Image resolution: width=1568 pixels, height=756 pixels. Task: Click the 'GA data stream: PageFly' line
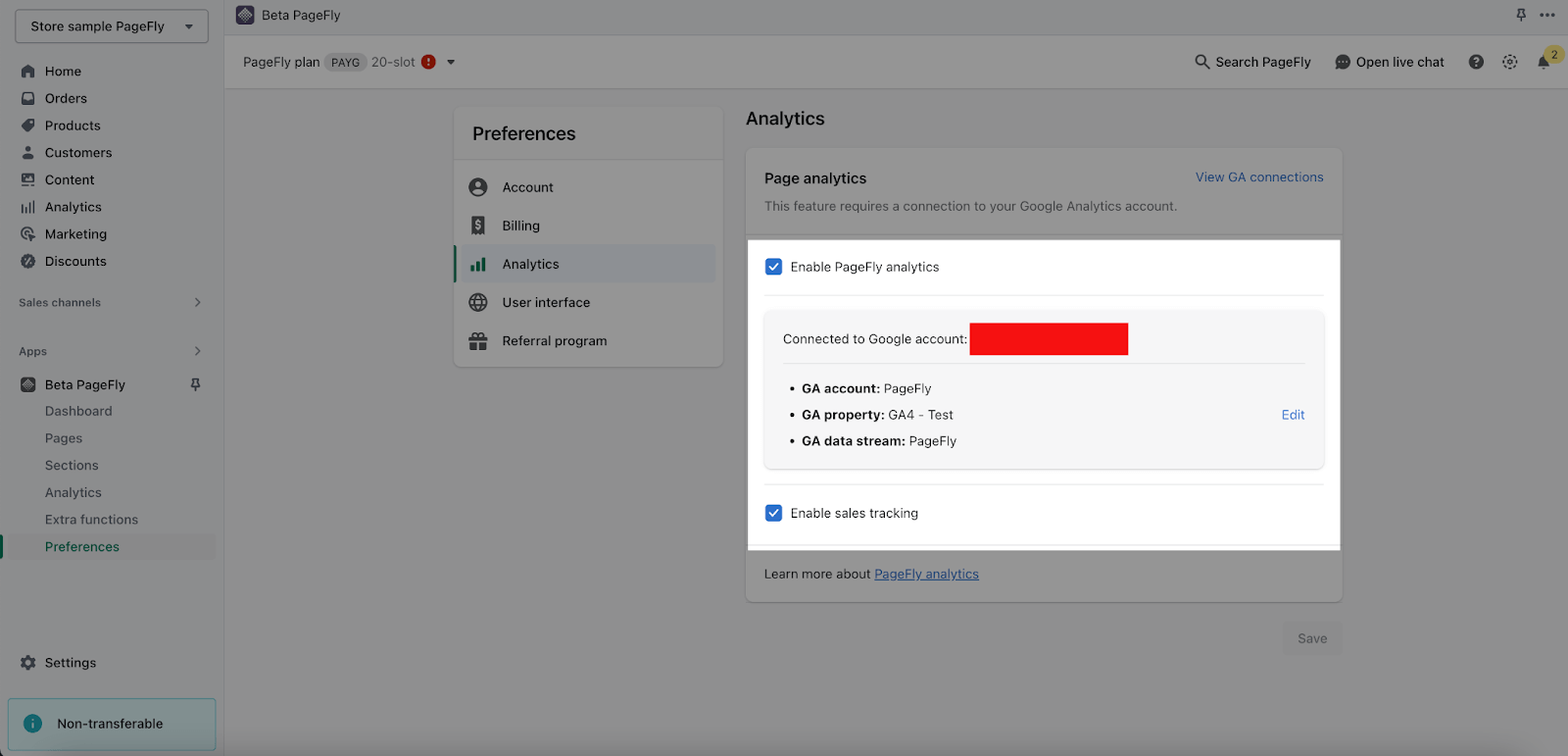tap(879, 441)
